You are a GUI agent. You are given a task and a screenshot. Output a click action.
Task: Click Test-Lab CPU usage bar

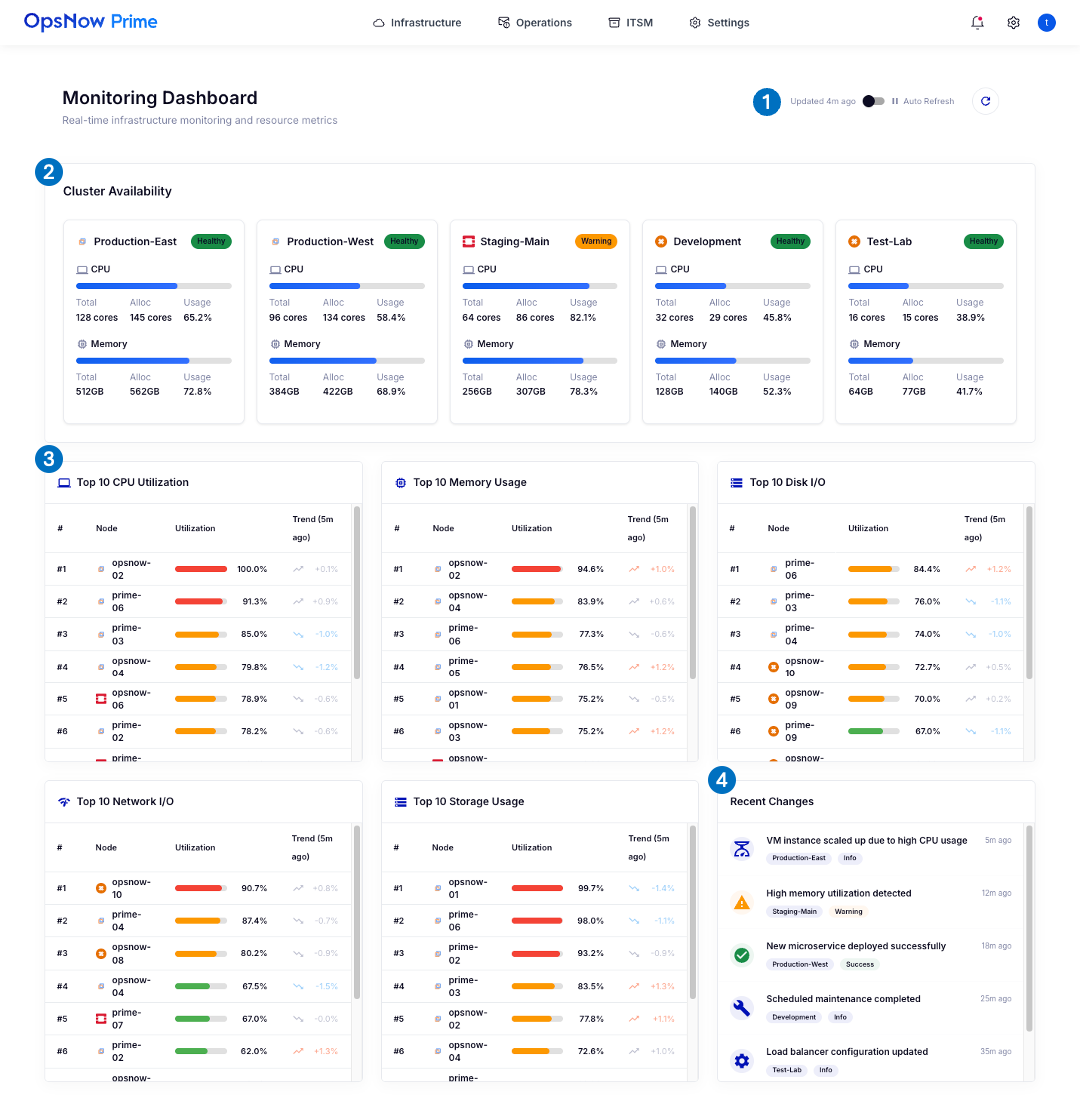click(925, 286)
